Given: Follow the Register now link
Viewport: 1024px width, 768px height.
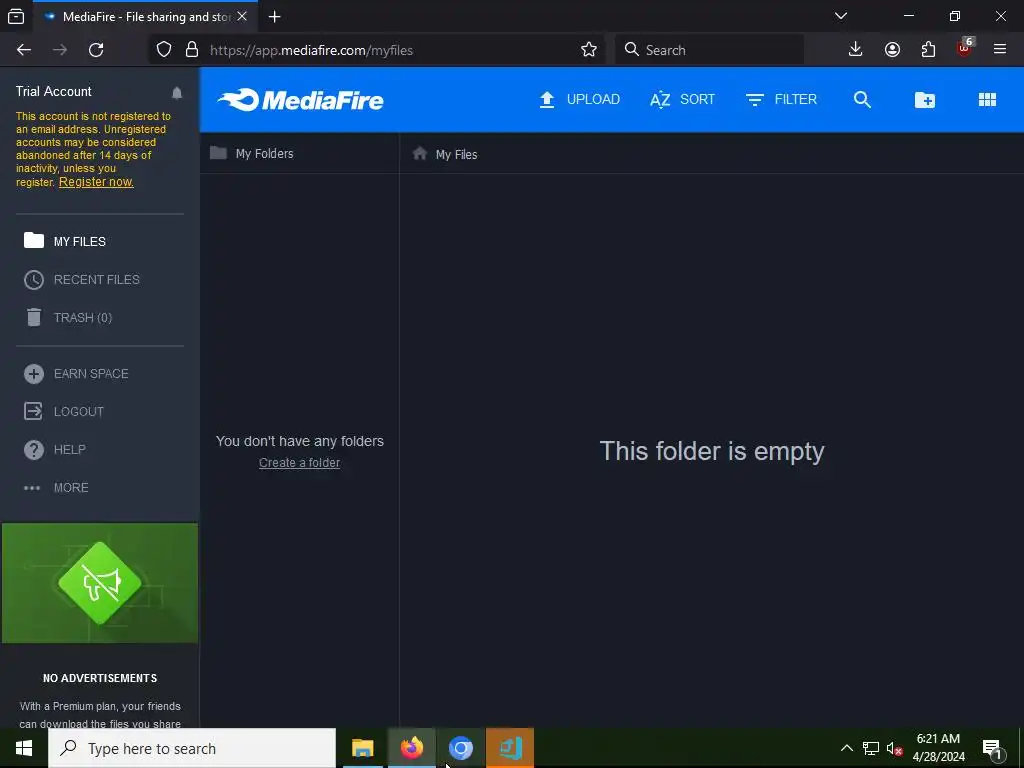Looking at the screenshot, I should (x=96, y=182).
